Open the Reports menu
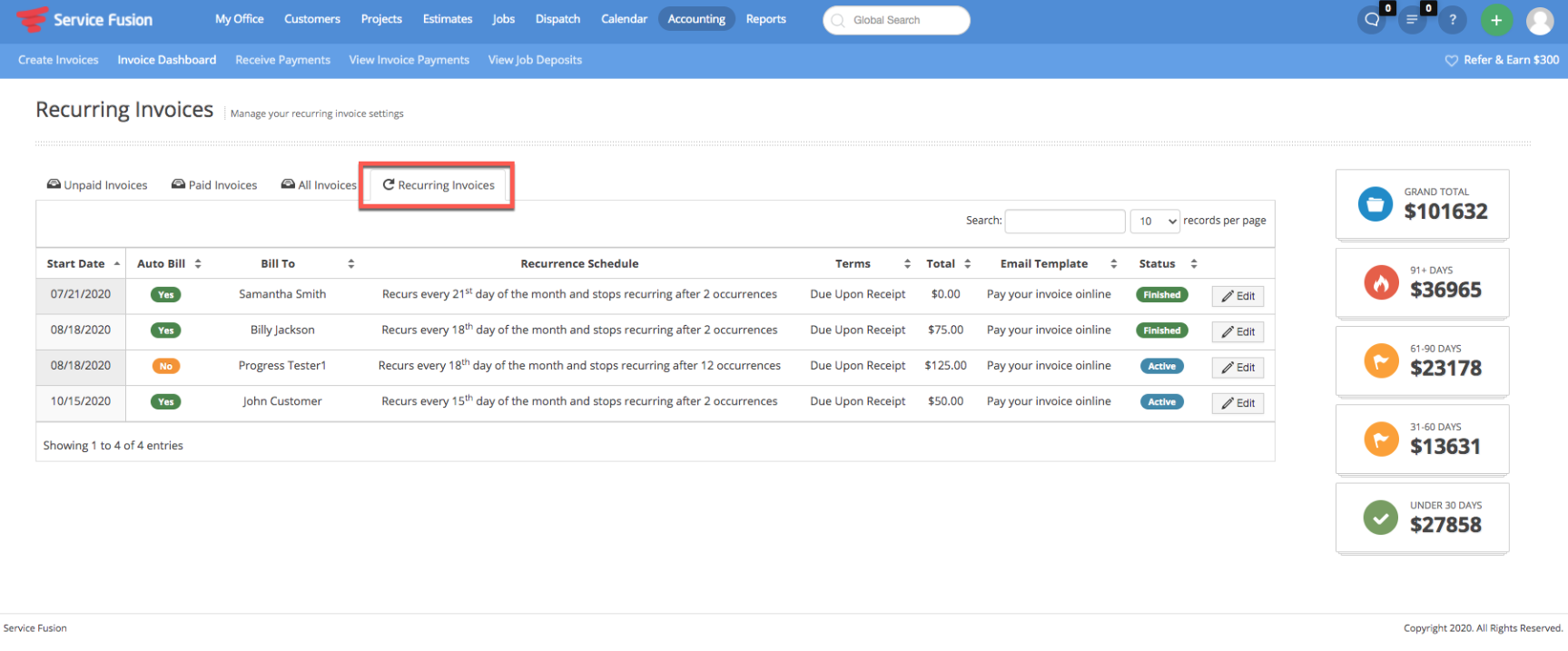 coord(765,19)
